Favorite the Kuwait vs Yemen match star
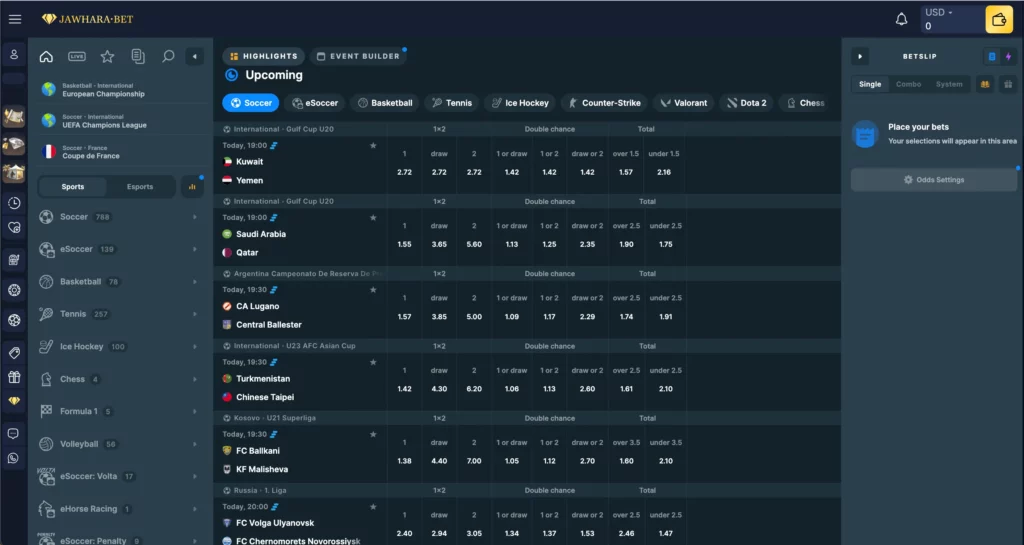Screen dimensions: 1024x545 coord(373,146)
